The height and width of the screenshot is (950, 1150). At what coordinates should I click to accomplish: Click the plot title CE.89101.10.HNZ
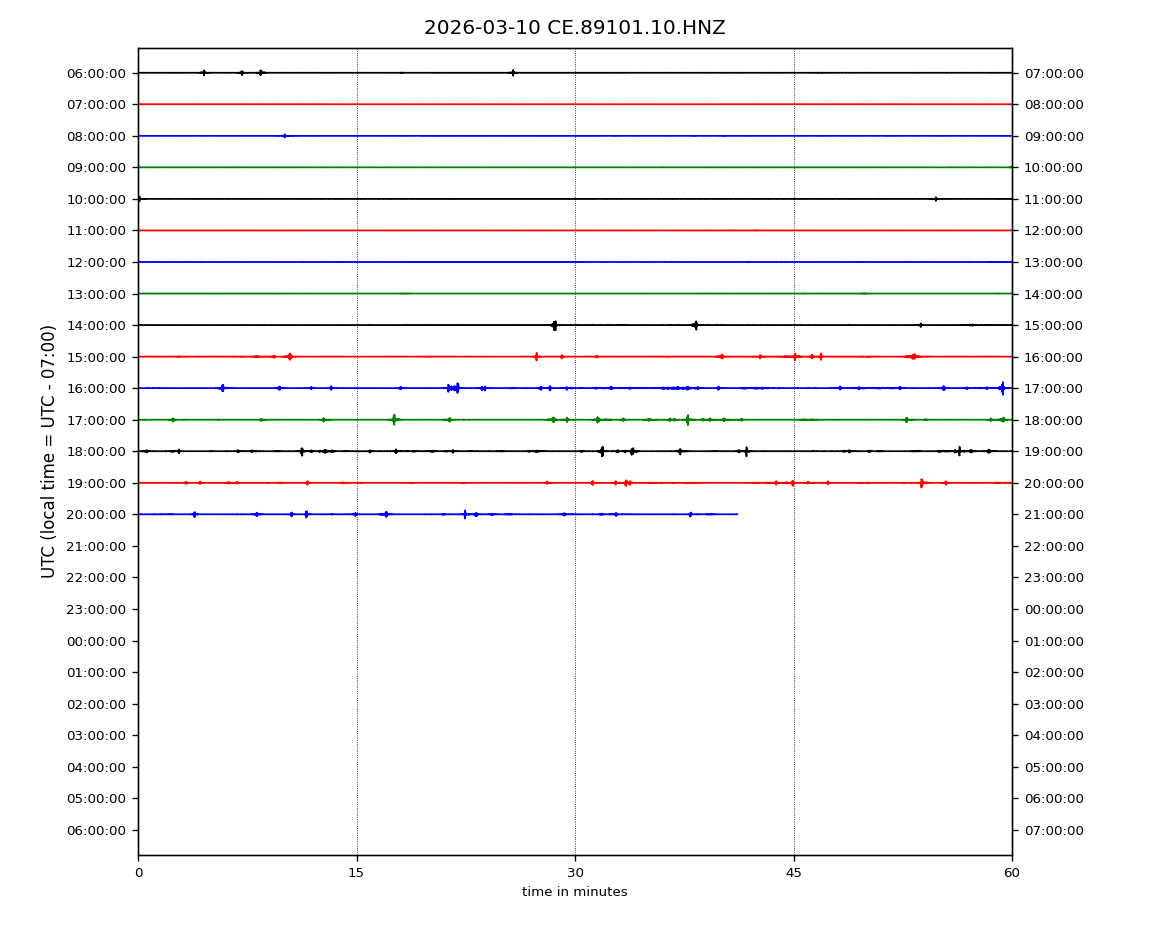(x=574, y=28)
